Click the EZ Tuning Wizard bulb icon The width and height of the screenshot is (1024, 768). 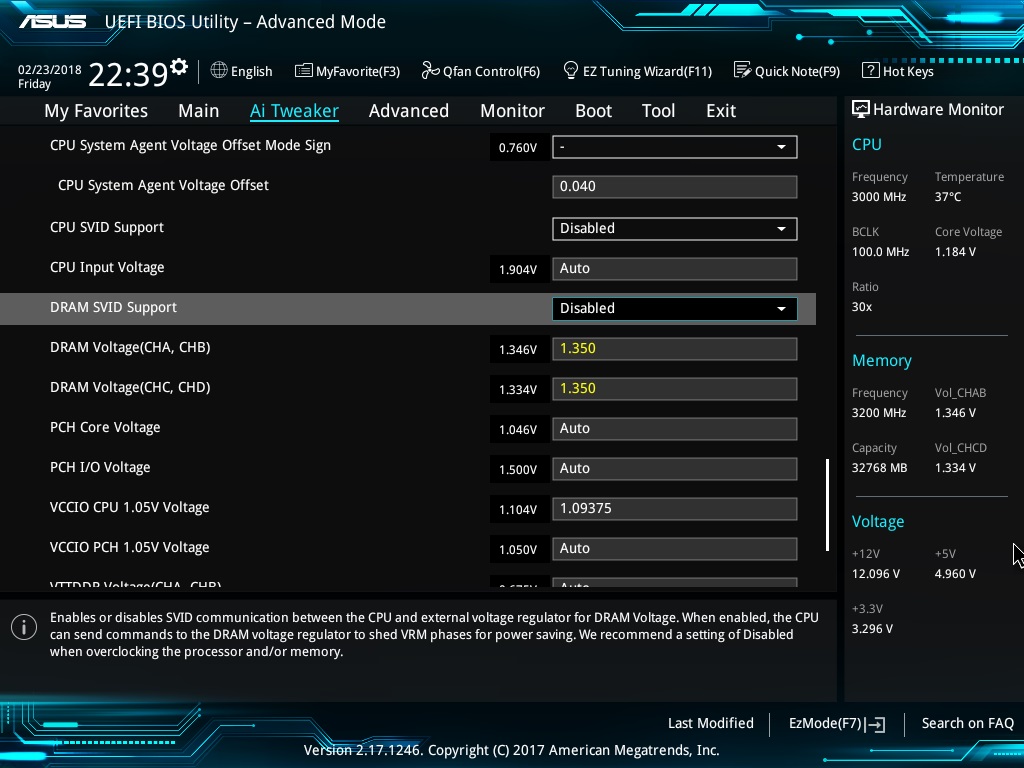tap(571, 70)
